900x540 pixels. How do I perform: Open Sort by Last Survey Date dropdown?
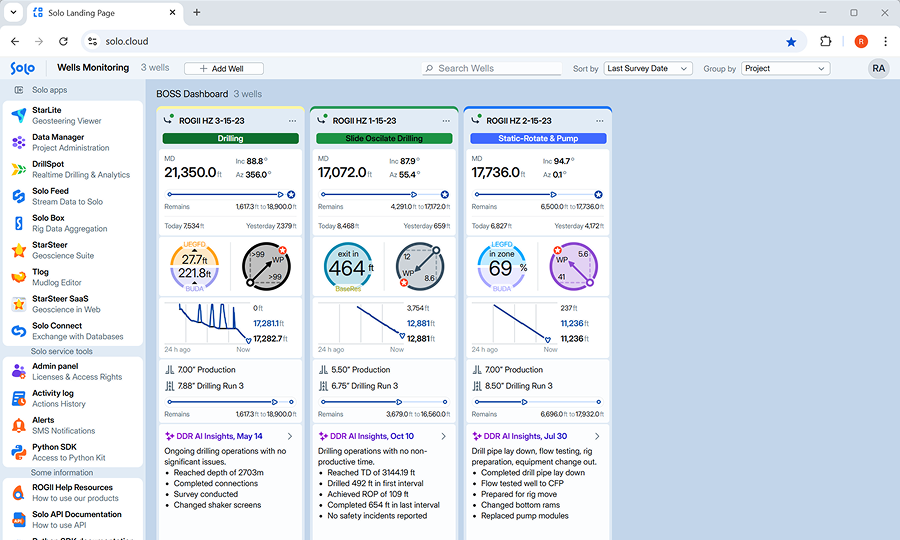click(x=648, y=68)
